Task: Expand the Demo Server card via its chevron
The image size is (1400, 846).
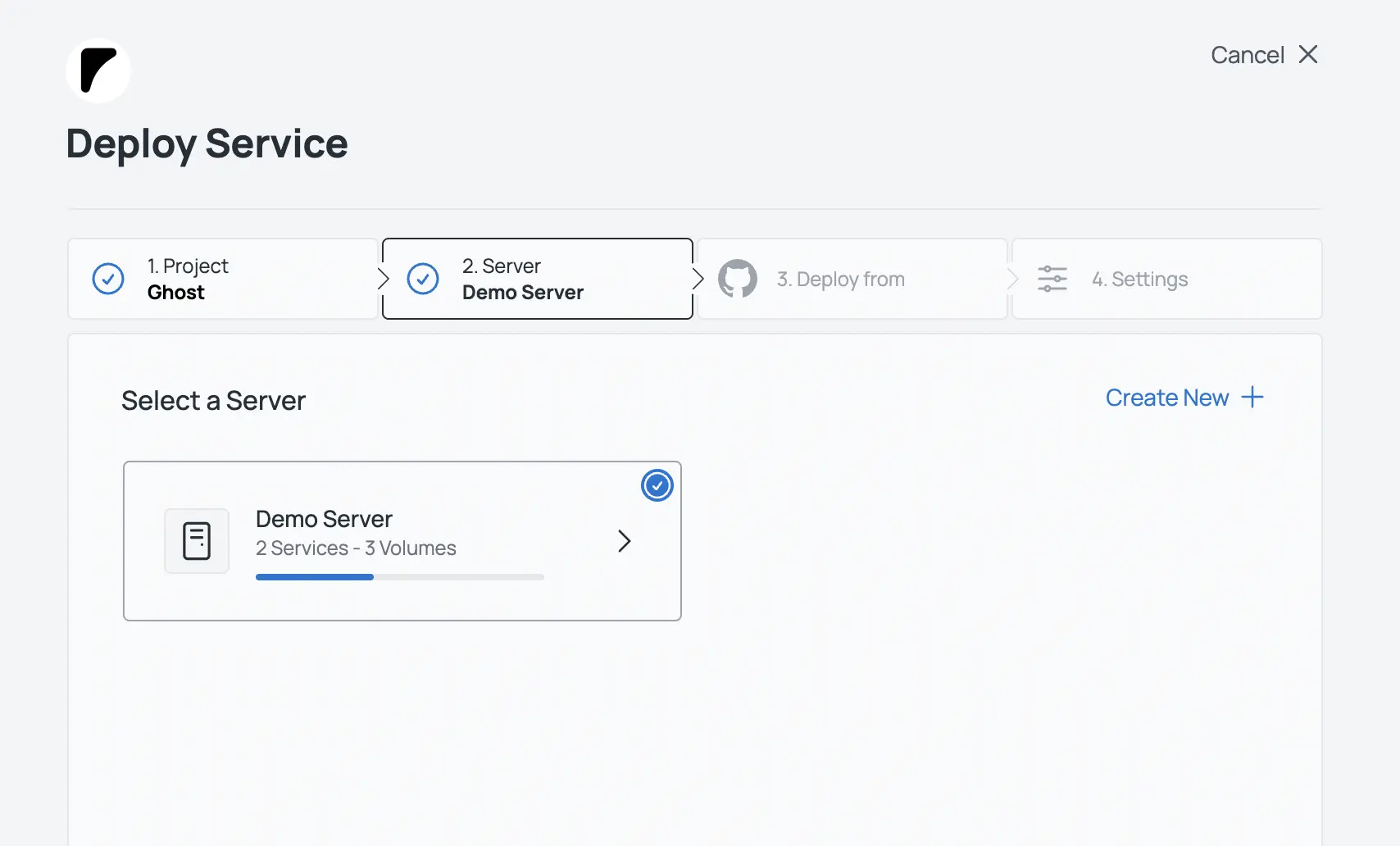Action: (x=625, y=541)
